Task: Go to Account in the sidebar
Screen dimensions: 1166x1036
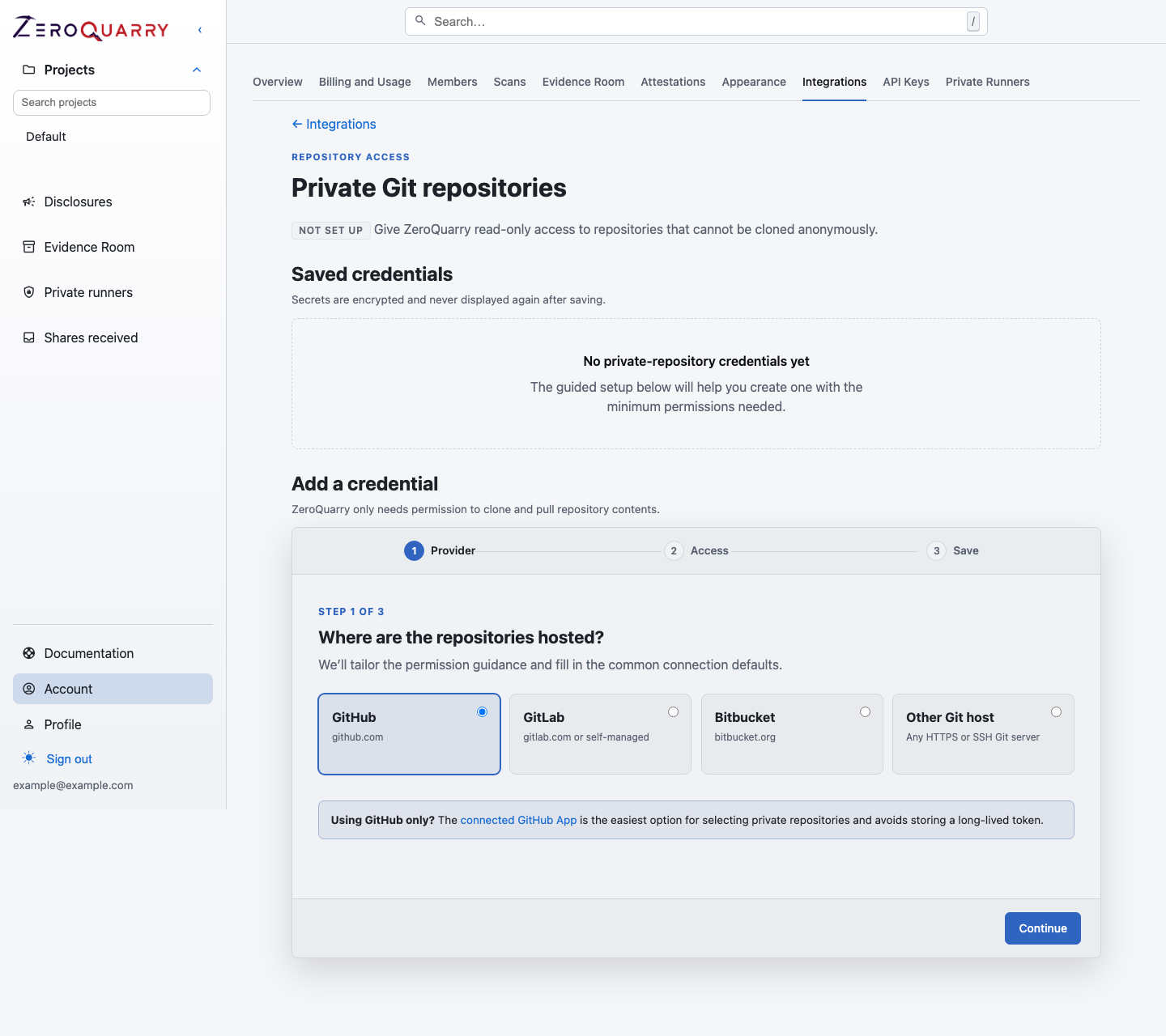Action: point(113,689)
